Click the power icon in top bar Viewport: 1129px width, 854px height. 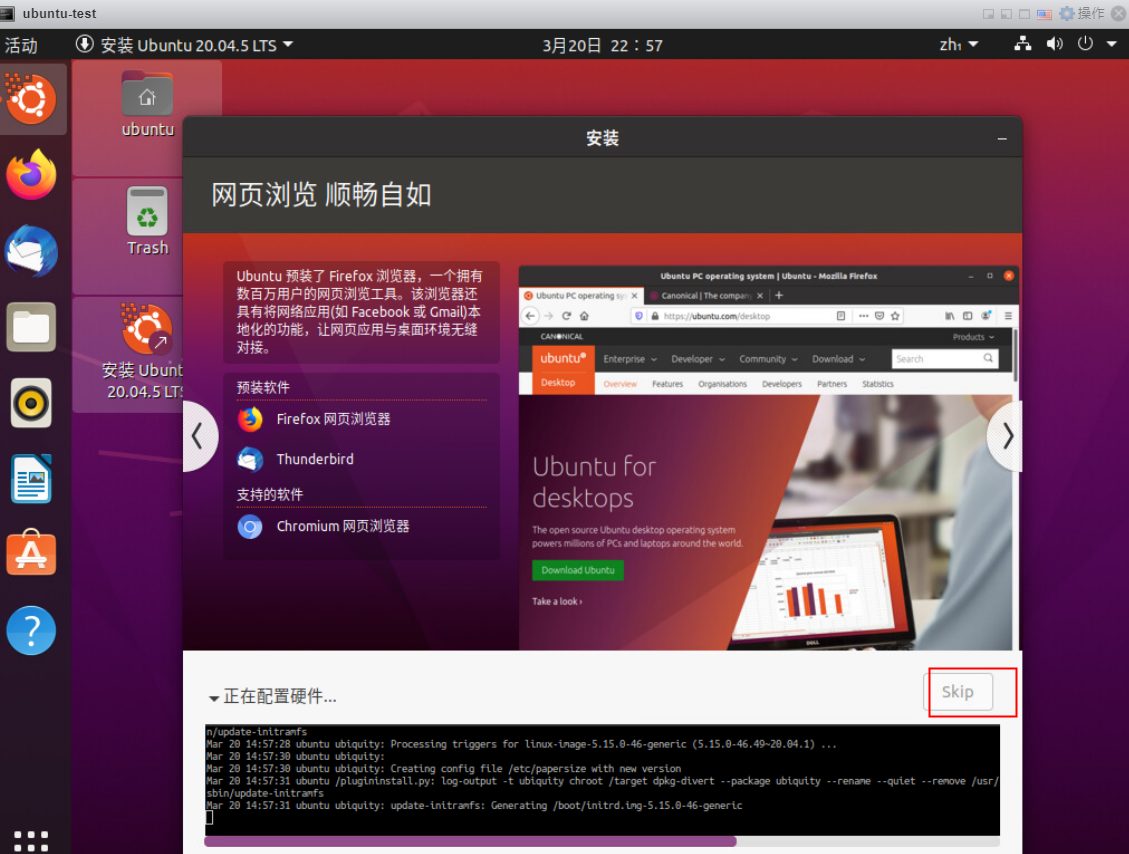pyautogui.click(x=1085, y=44)
